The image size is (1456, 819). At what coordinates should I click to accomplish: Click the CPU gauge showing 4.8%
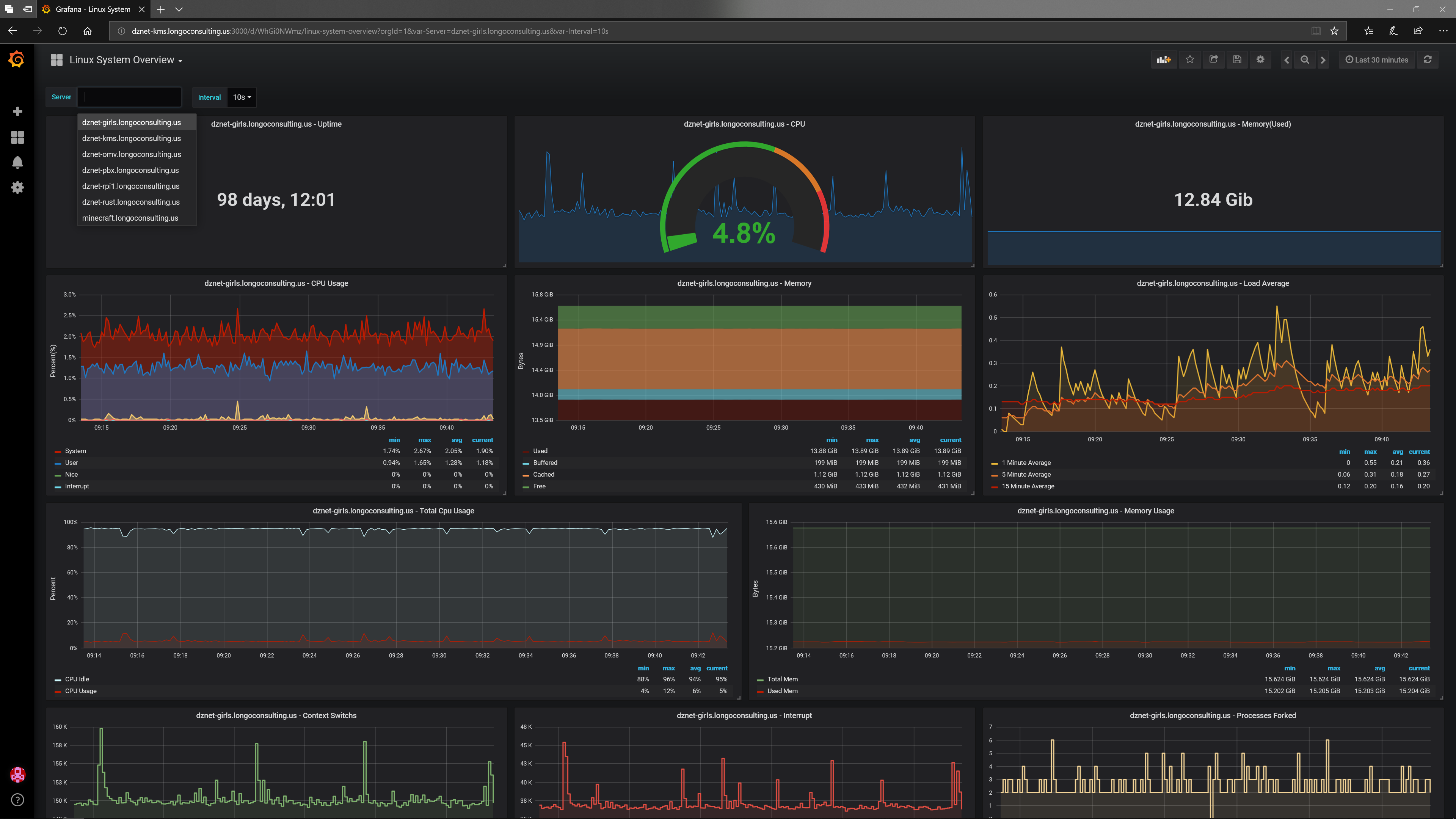click(x=744, y=198)
